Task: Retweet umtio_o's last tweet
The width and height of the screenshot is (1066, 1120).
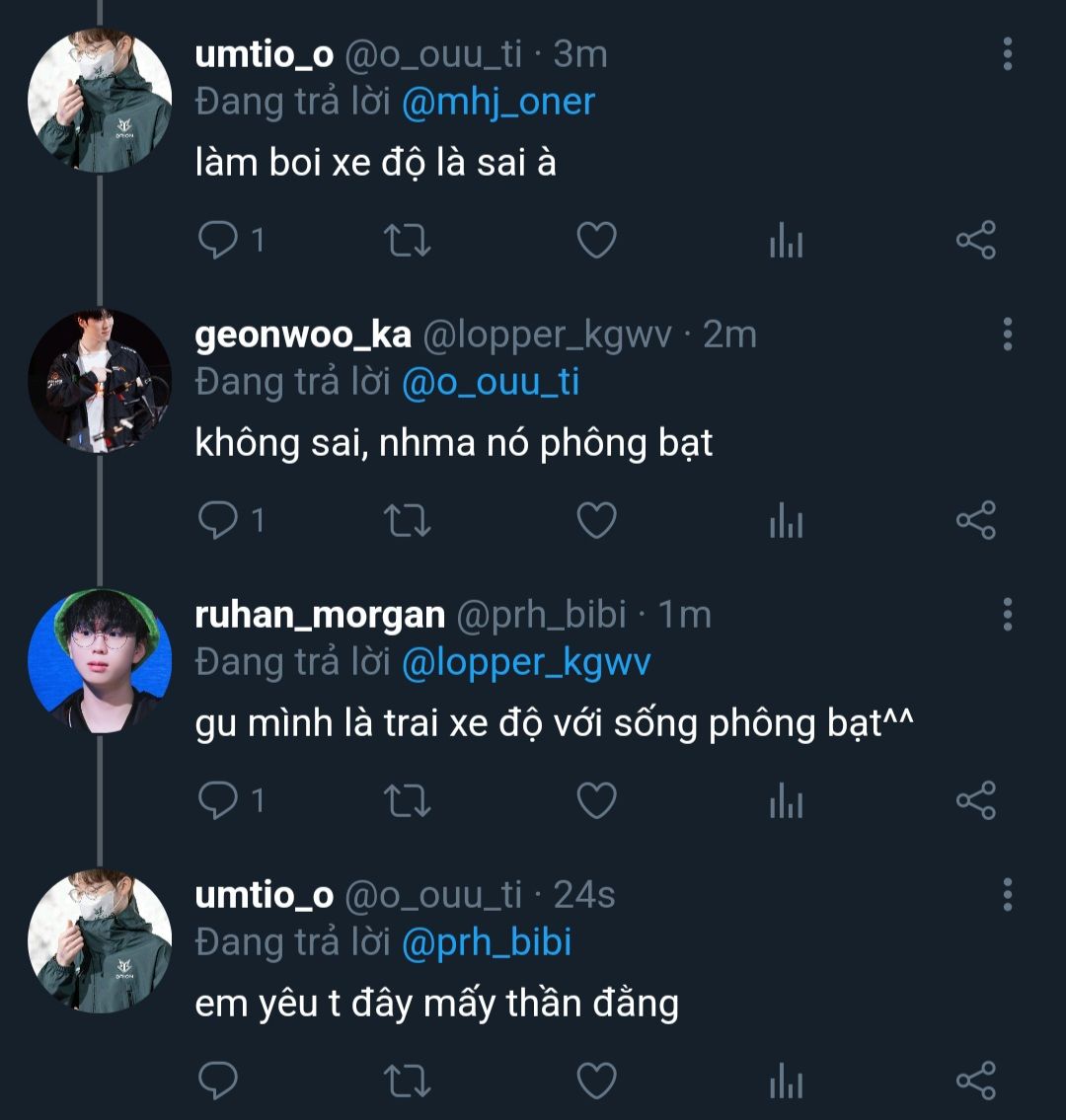Action: click(407, 1082)
